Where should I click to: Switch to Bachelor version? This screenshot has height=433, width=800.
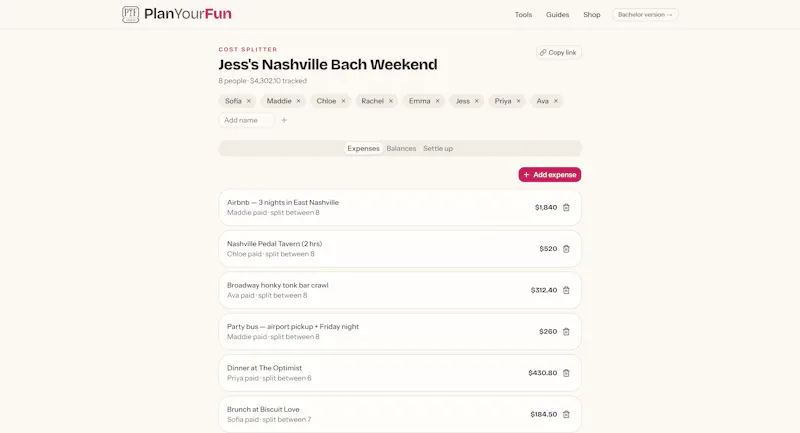point(645,15)
